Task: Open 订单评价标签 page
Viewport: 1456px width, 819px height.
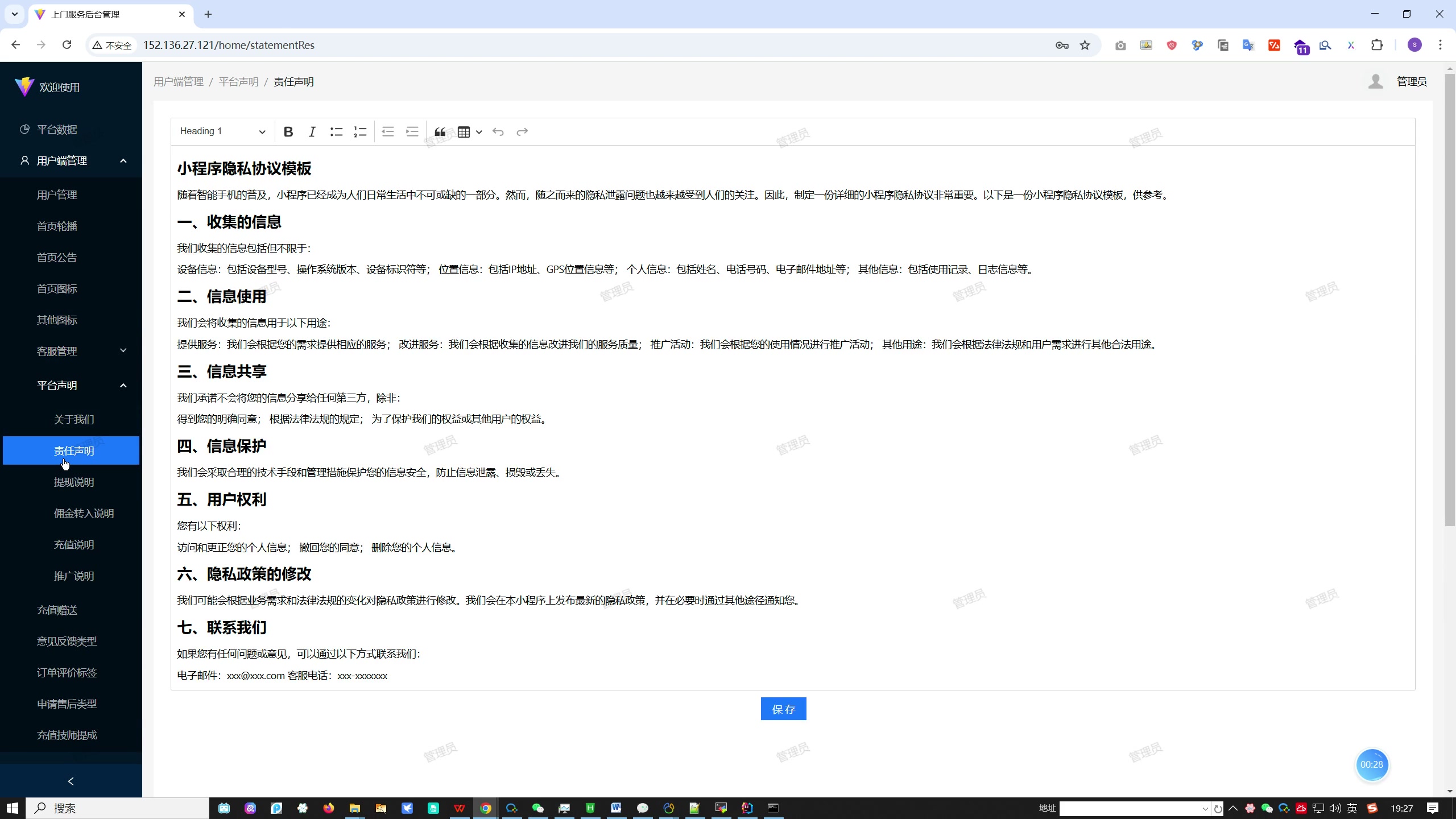Action: point(71,673)
